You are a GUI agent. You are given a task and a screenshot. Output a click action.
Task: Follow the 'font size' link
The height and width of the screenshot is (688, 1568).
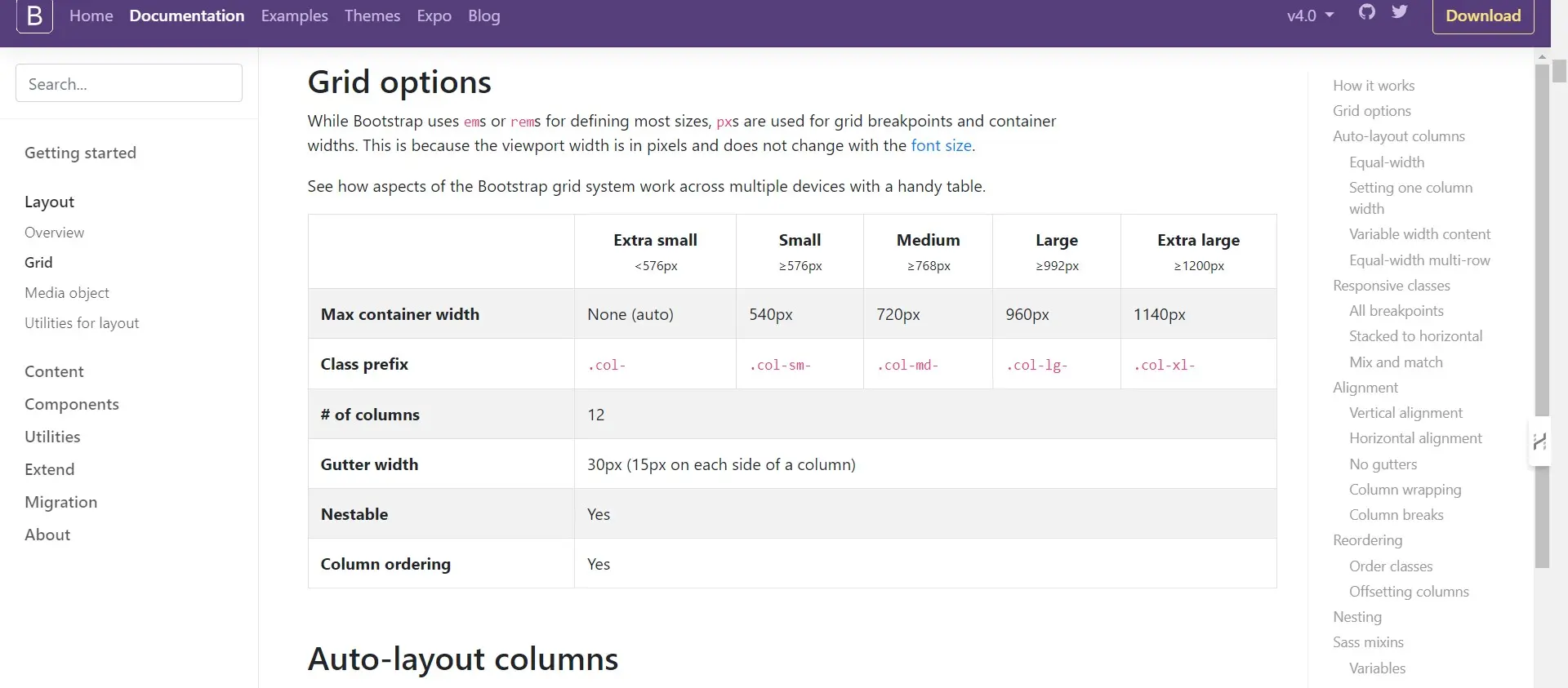pos(941,145)
